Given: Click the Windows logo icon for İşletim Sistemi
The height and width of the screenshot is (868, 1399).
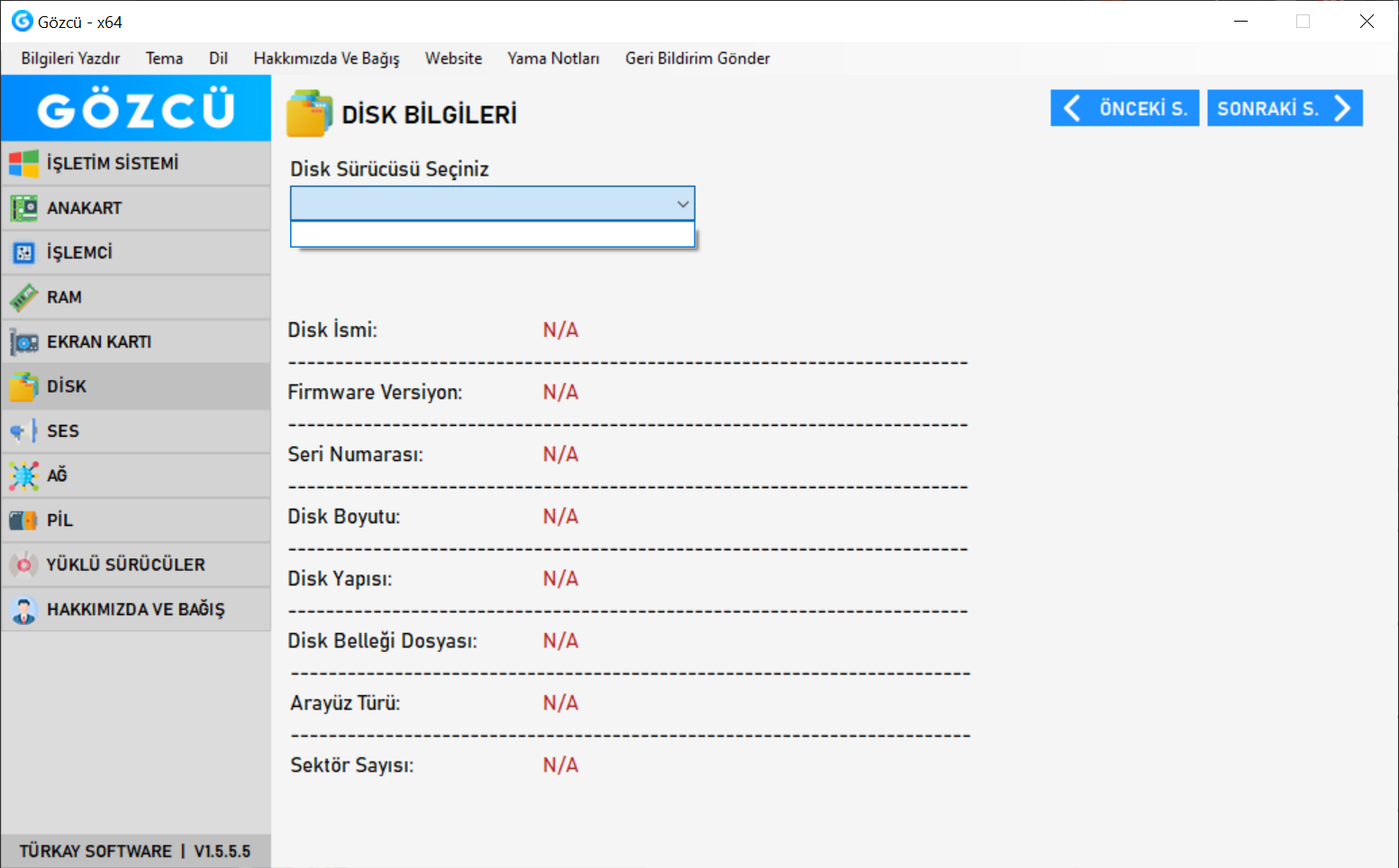Looking at the screenshot, I should point(23,164).
